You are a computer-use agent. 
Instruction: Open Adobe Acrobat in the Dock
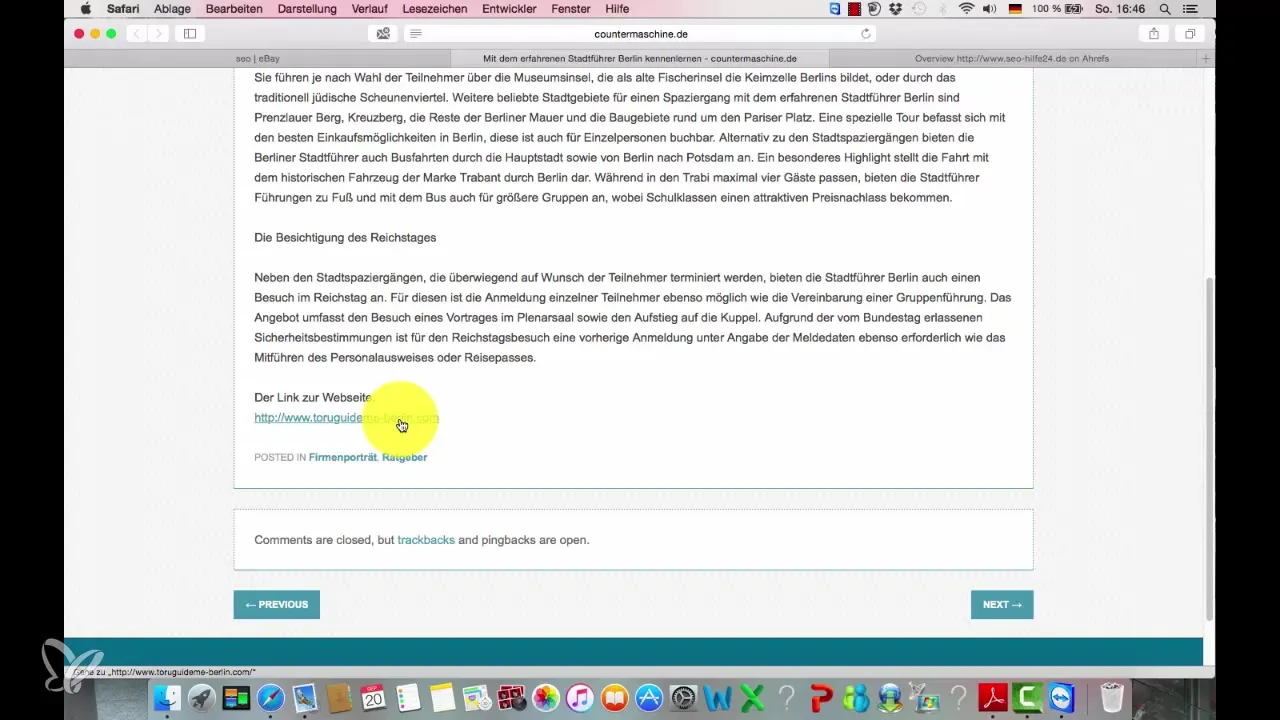point(993,697)
